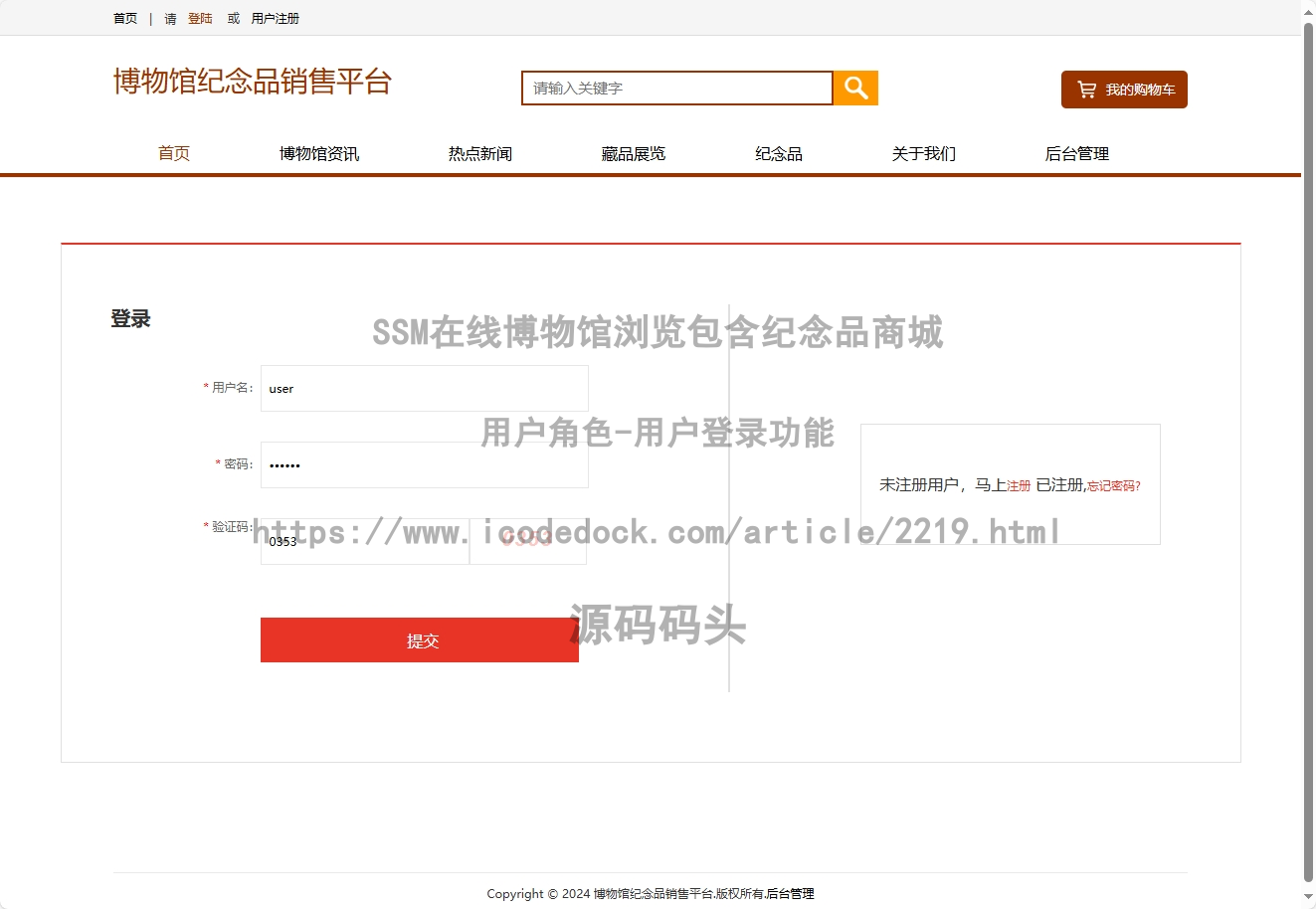Click 后台管理 link in footer
Screen dimensions: 1316x909
pos(790,893)
